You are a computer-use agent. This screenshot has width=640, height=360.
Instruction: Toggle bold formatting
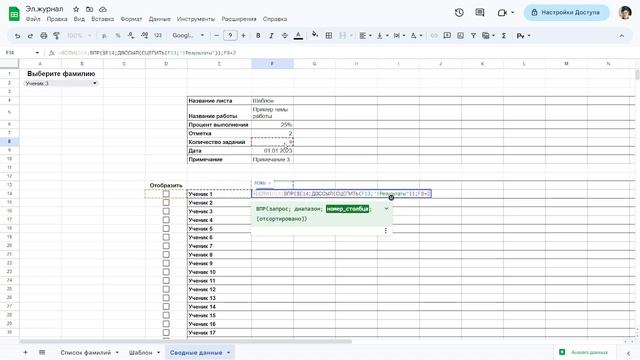tap(258, 36)
